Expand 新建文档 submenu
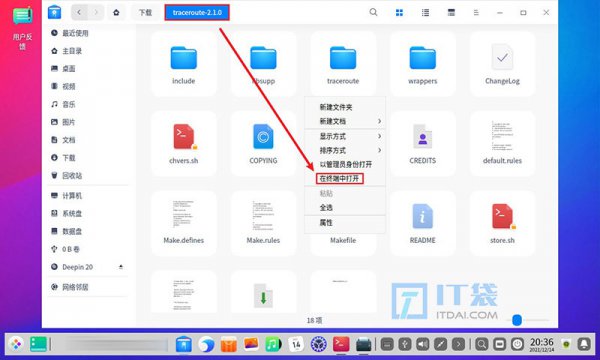Screen dimensions: 600x360 pos(345,121)
